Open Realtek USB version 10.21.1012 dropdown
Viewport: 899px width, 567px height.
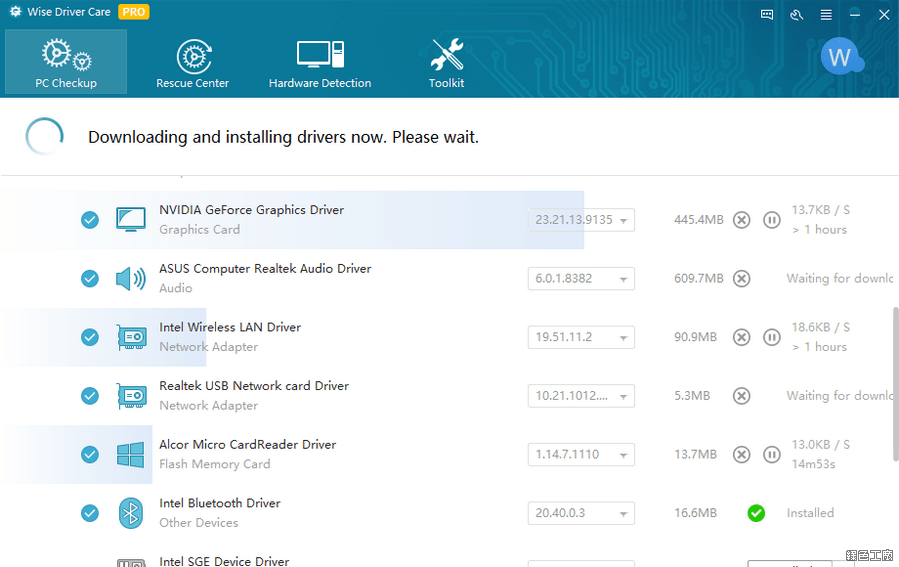[581, 396]
